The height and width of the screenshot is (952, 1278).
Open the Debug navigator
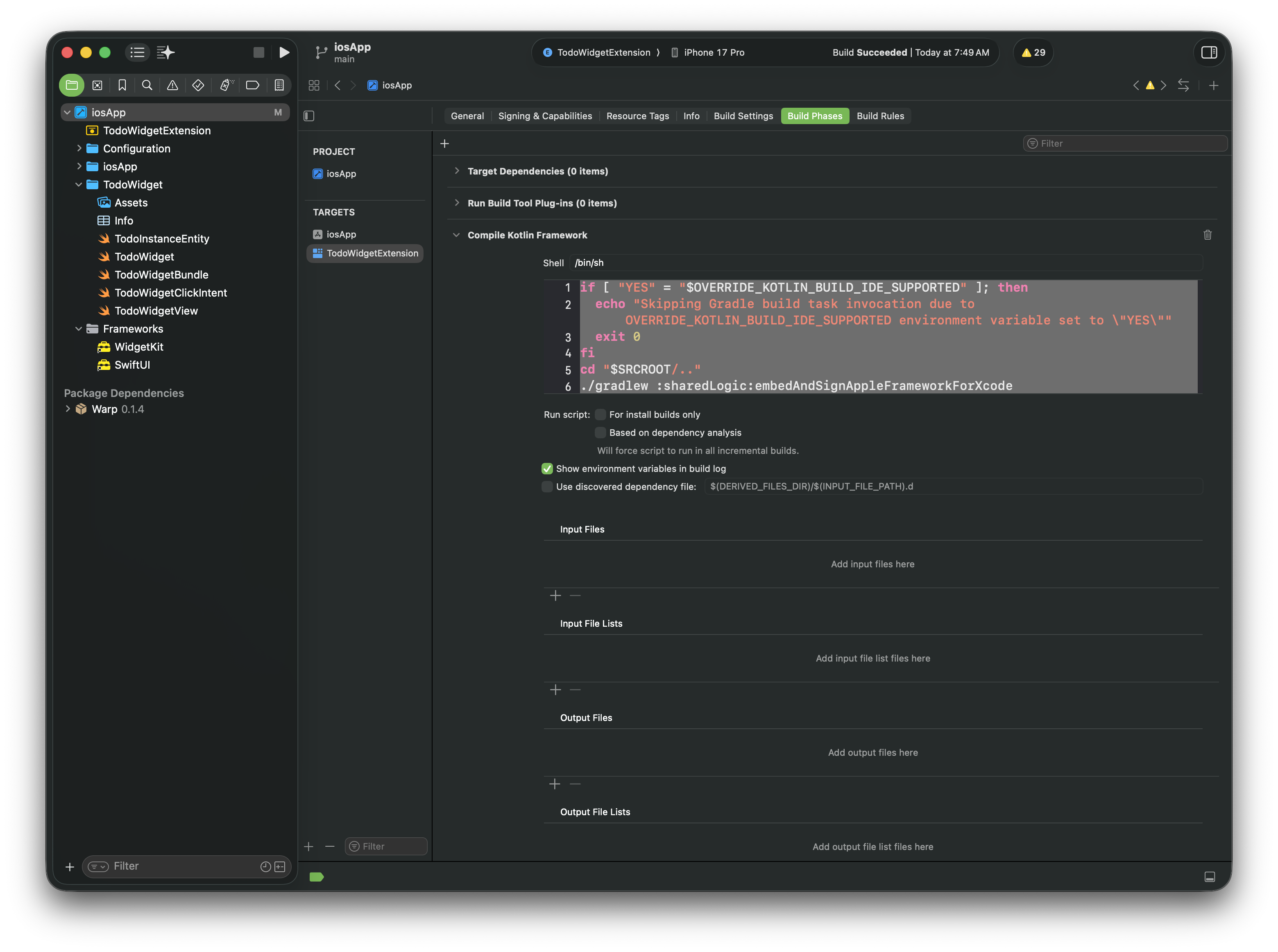226,85
